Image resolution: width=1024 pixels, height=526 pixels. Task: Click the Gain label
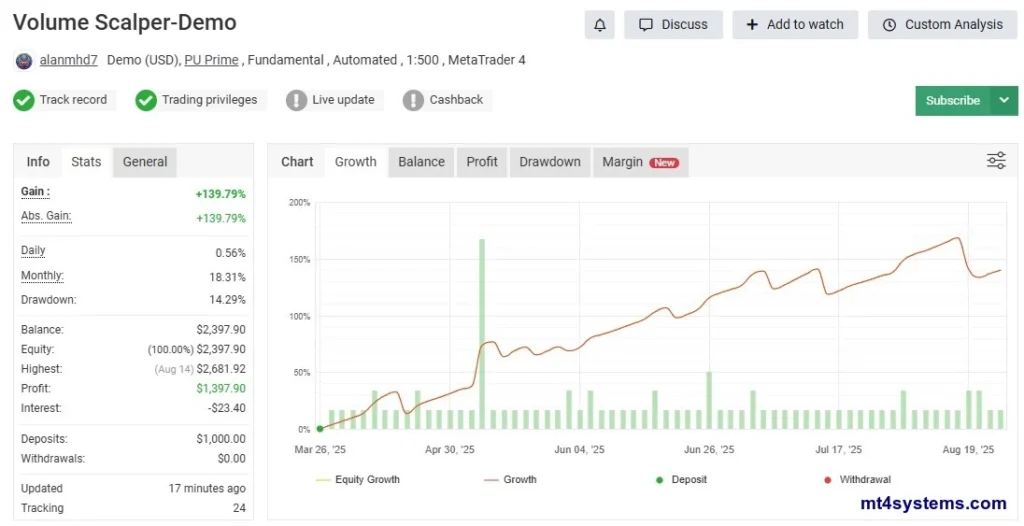(x=35, y=192)
